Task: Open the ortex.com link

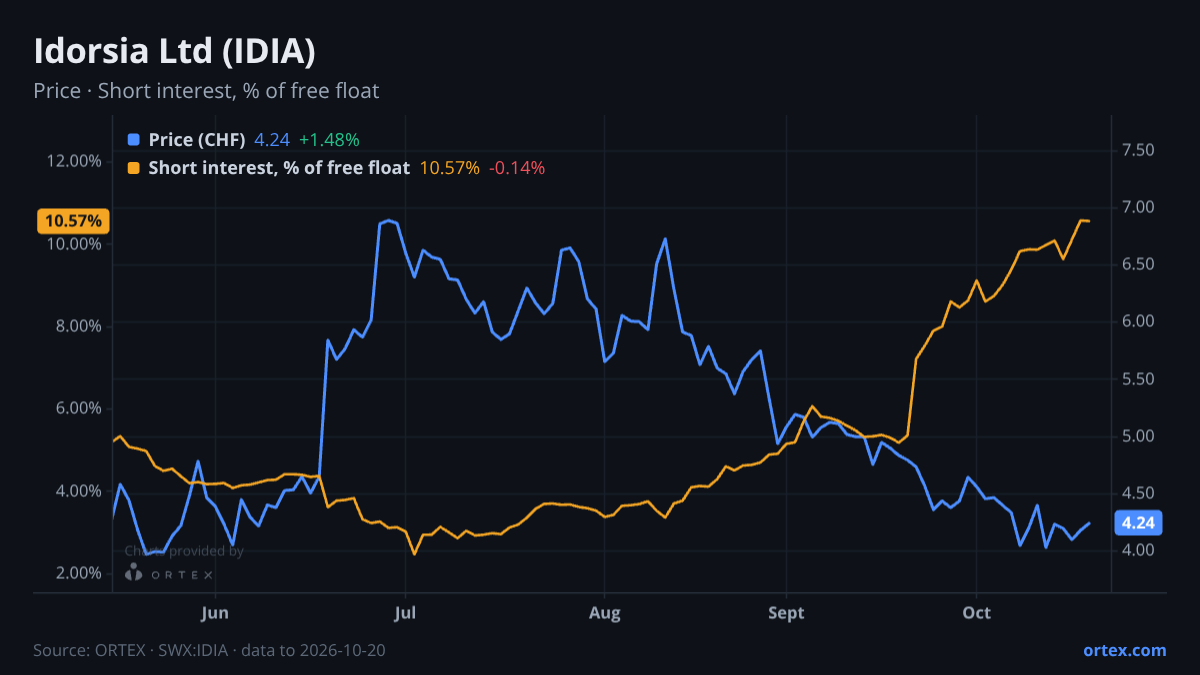Action: click(1125, 650)
